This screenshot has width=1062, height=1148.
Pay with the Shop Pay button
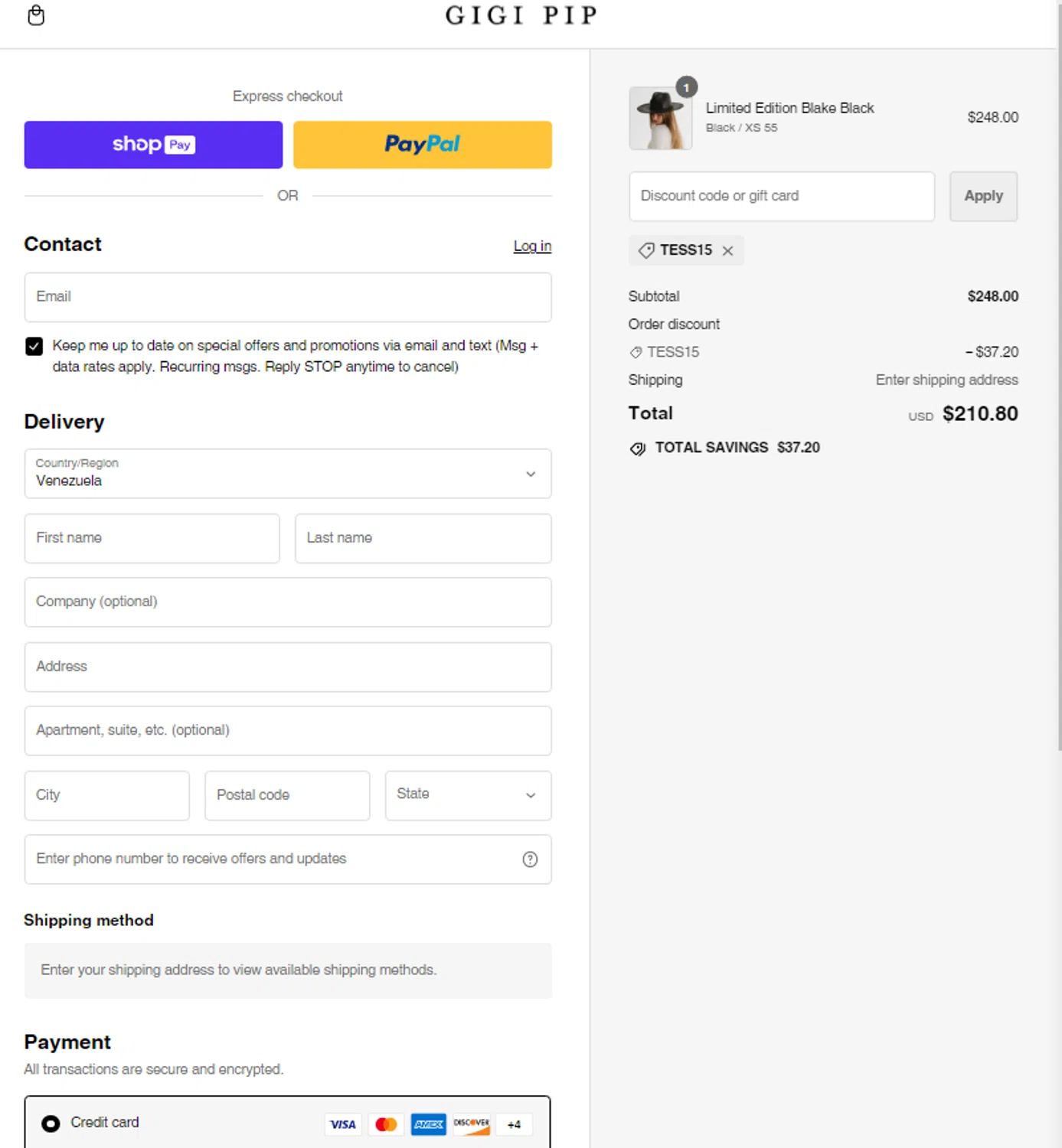153,145
